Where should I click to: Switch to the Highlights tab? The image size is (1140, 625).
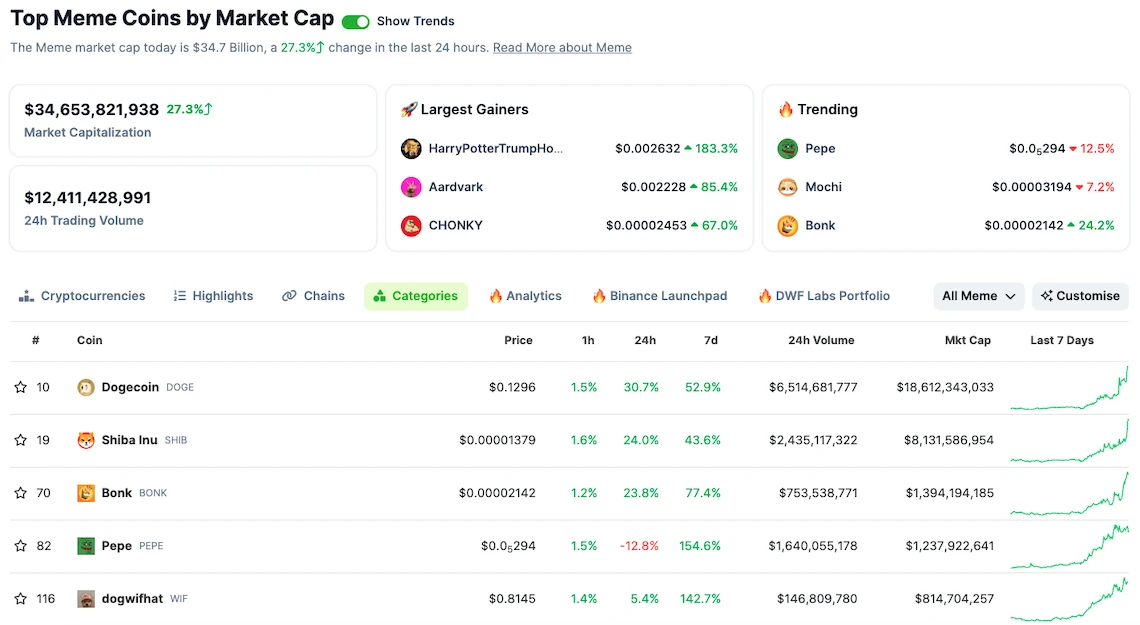(214, 297)
